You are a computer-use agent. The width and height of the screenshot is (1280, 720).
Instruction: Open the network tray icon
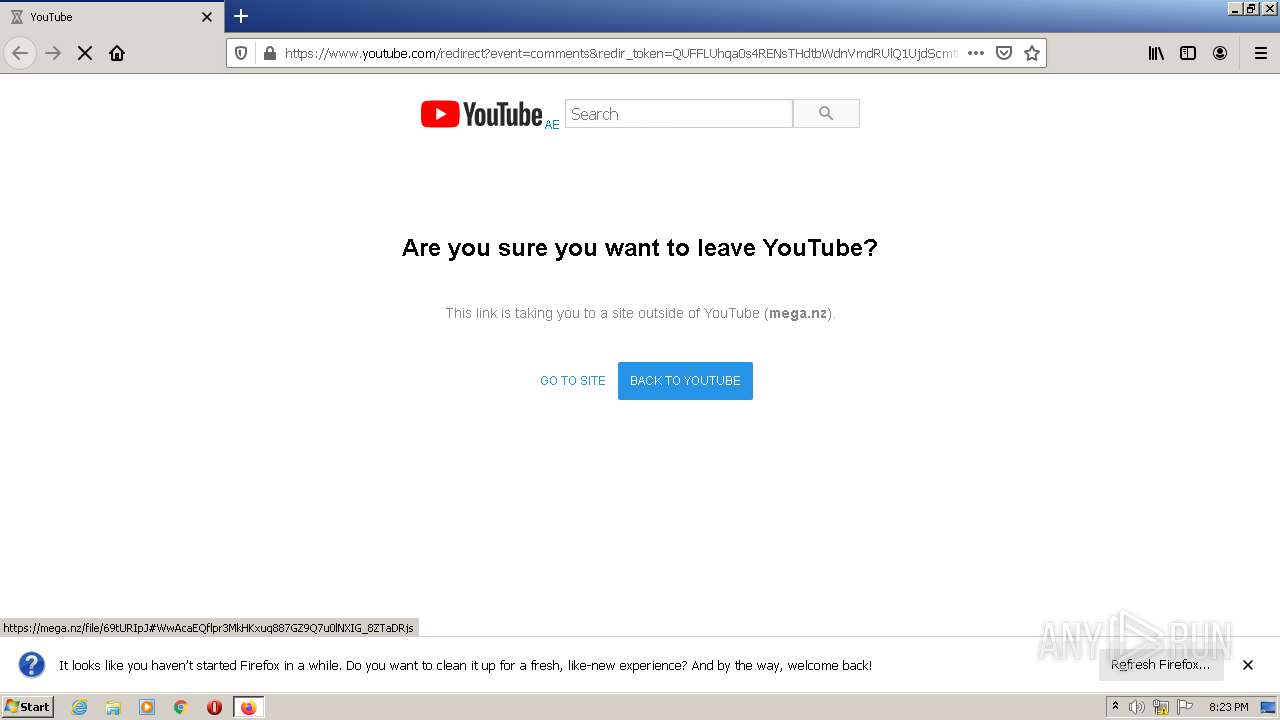coord(1161,707)
